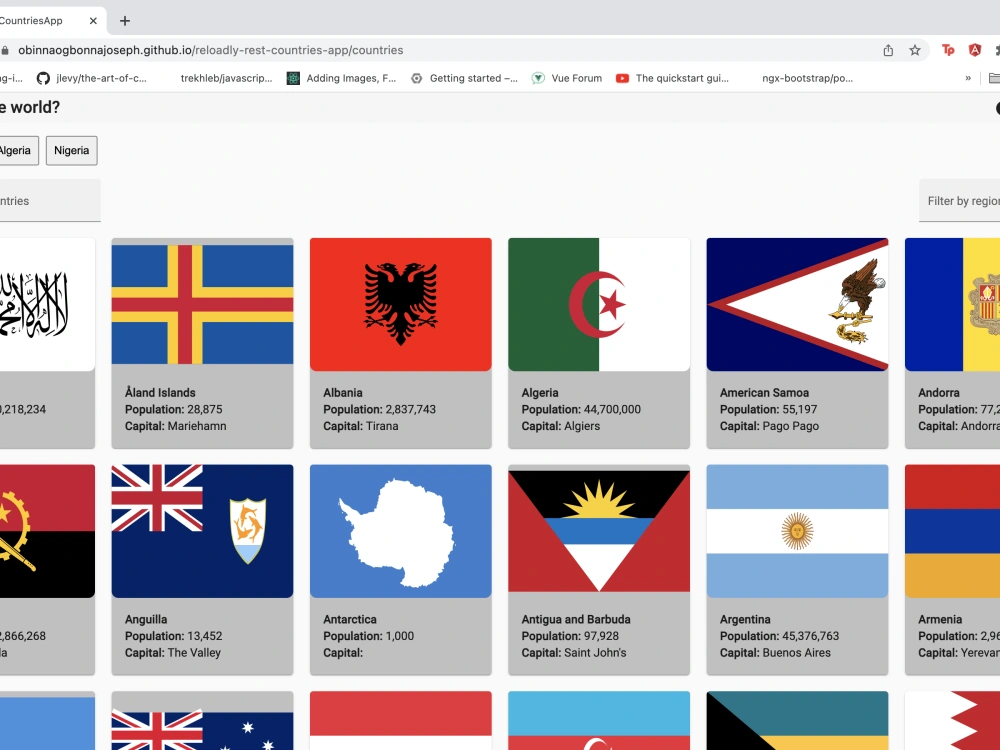
Task: Focus the search countries input field
Action: 50,201
